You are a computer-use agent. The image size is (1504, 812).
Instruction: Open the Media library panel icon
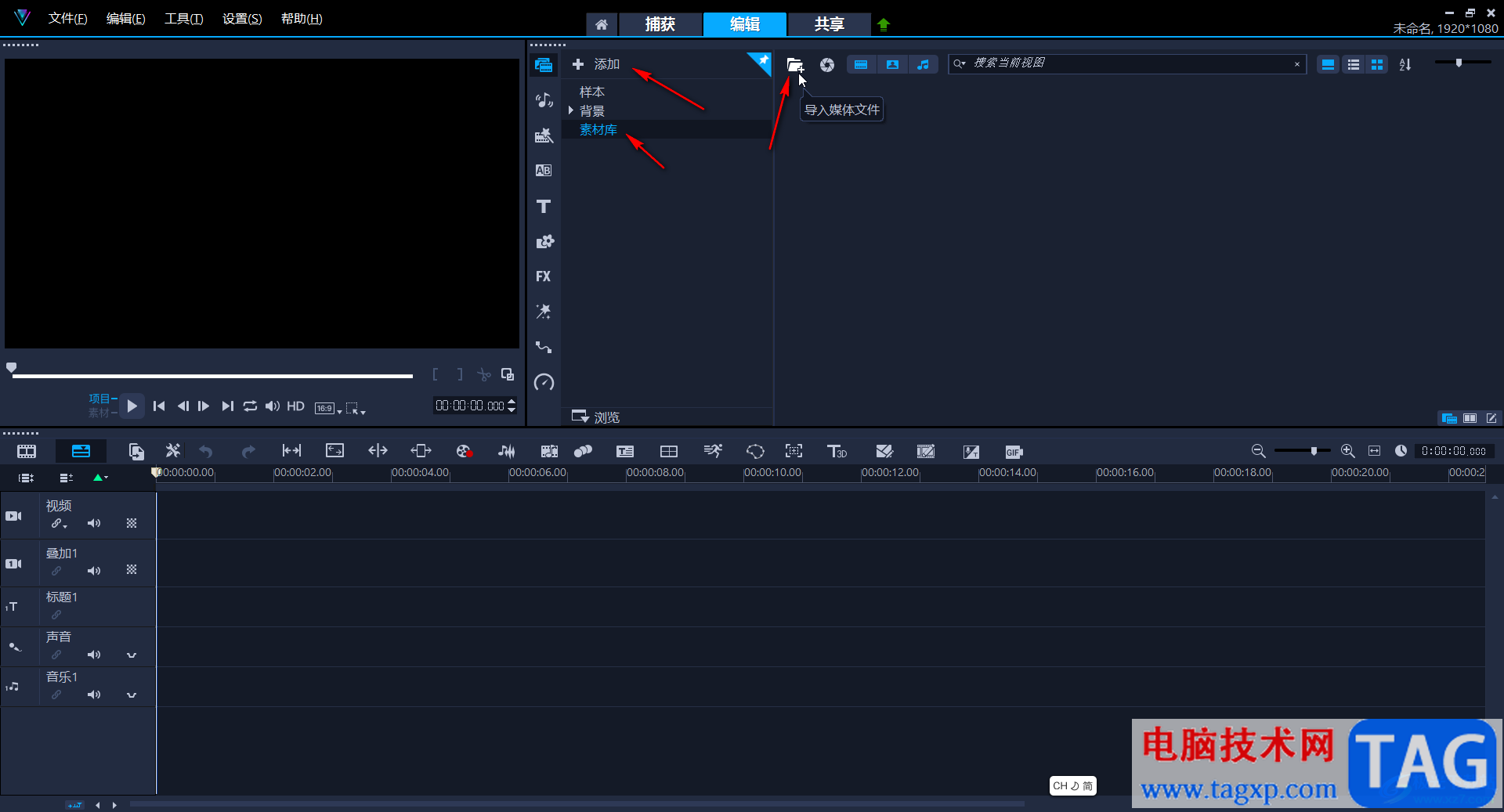pos(544,65)
